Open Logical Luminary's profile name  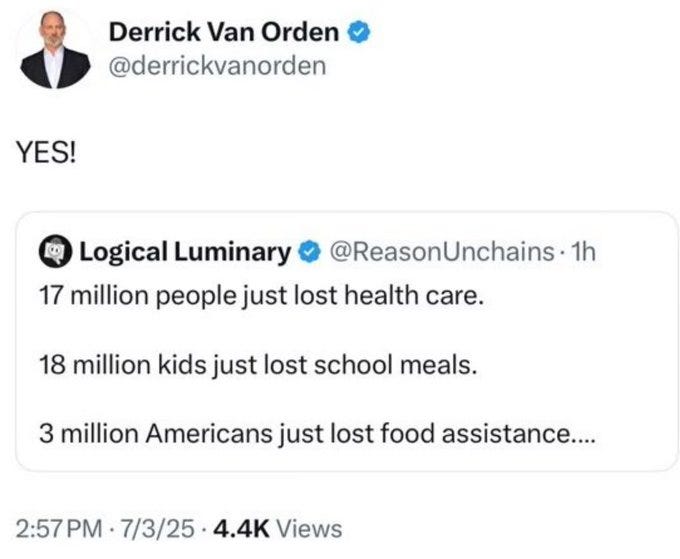[185, 253]
